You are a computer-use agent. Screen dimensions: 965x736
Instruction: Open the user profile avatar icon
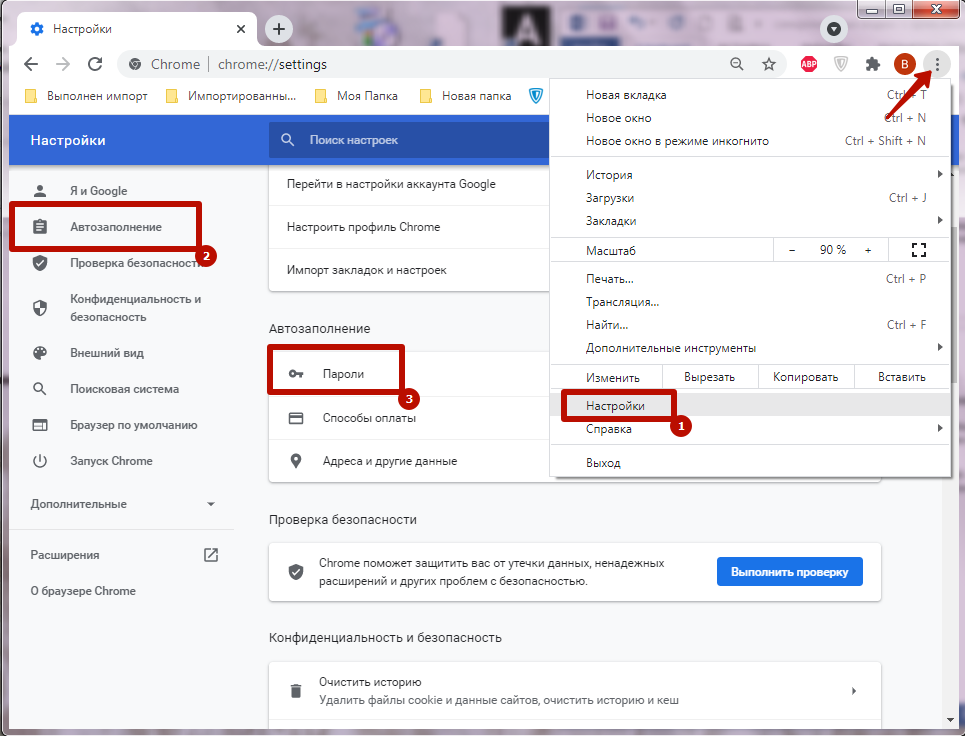pyautogui.click(x=904, y=64)
